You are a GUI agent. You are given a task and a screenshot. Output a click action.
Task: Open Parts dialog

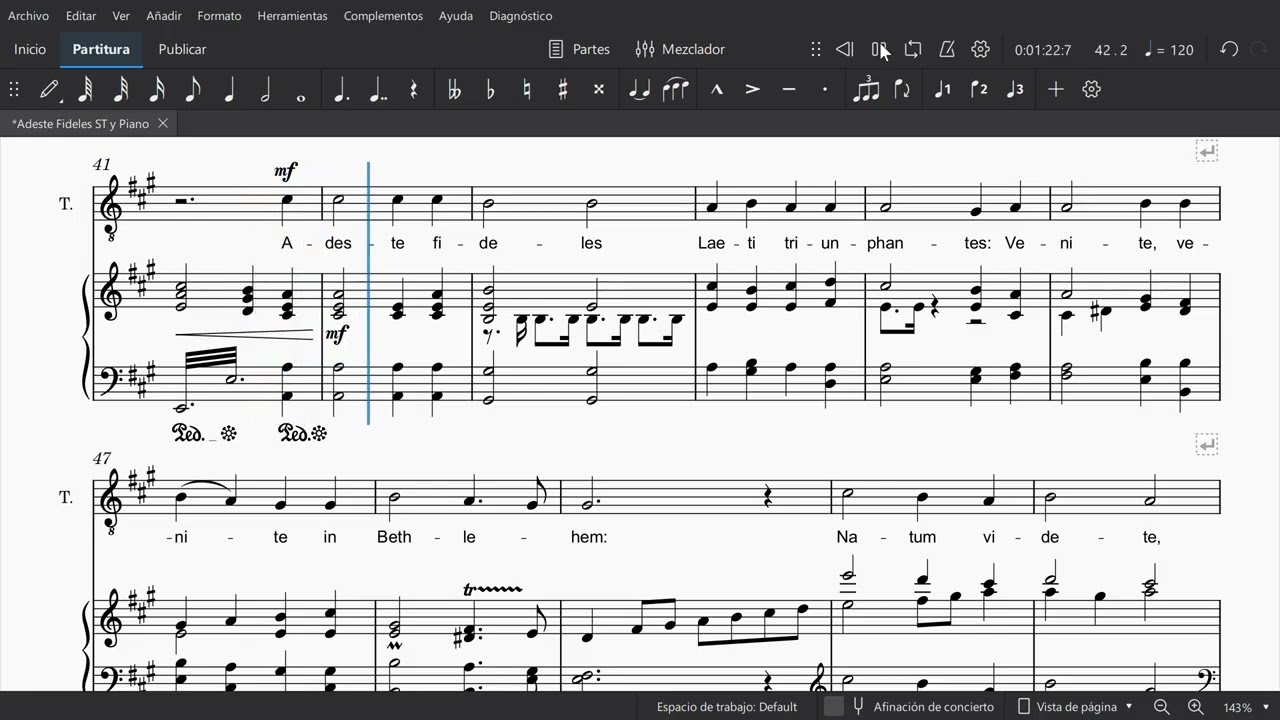(579, 49)
